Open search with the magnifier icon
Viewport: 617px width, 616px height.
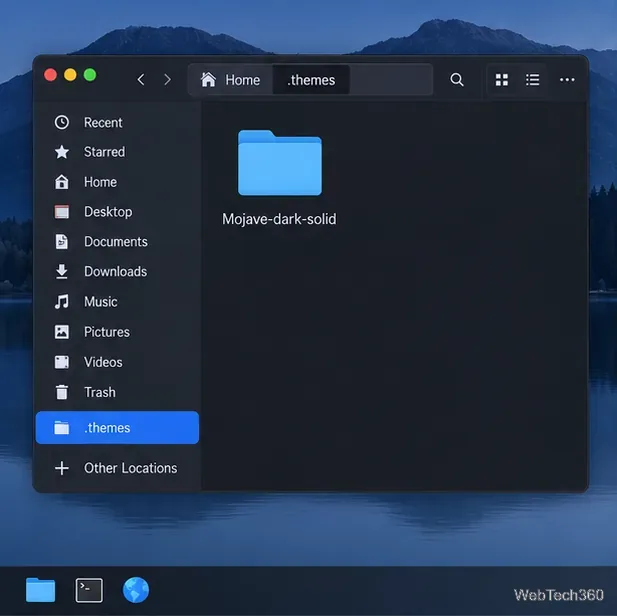(456, 80)
